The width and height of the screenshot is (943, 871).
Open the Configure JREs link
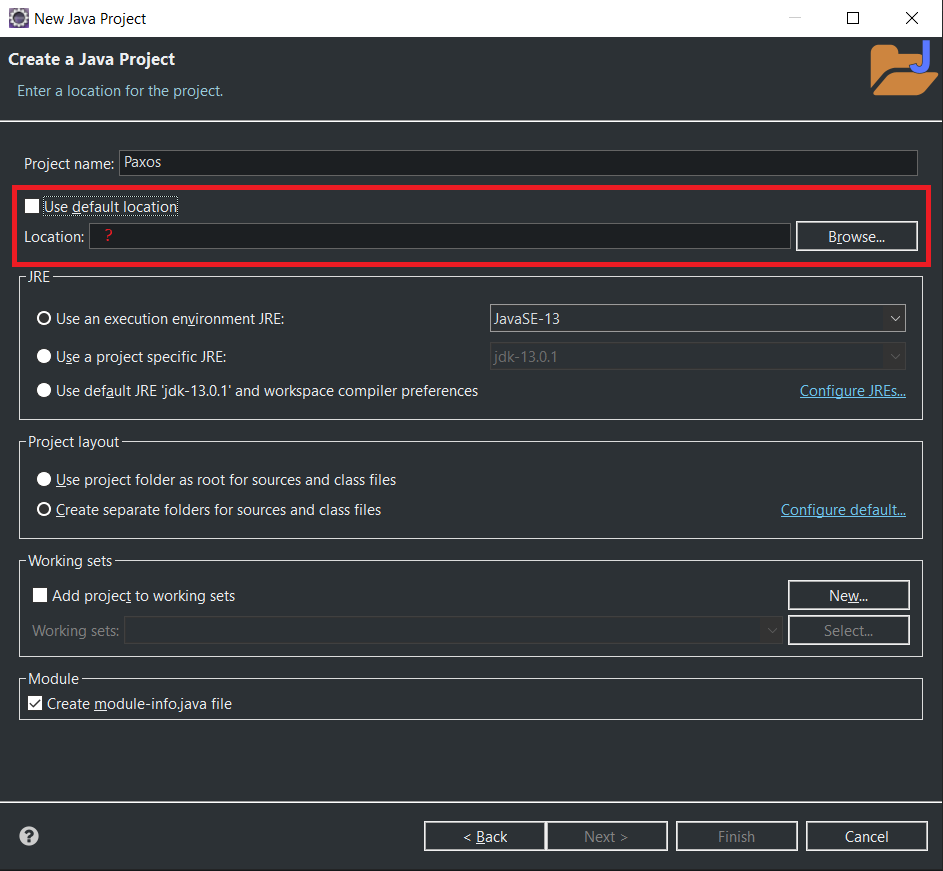(852, 390)
